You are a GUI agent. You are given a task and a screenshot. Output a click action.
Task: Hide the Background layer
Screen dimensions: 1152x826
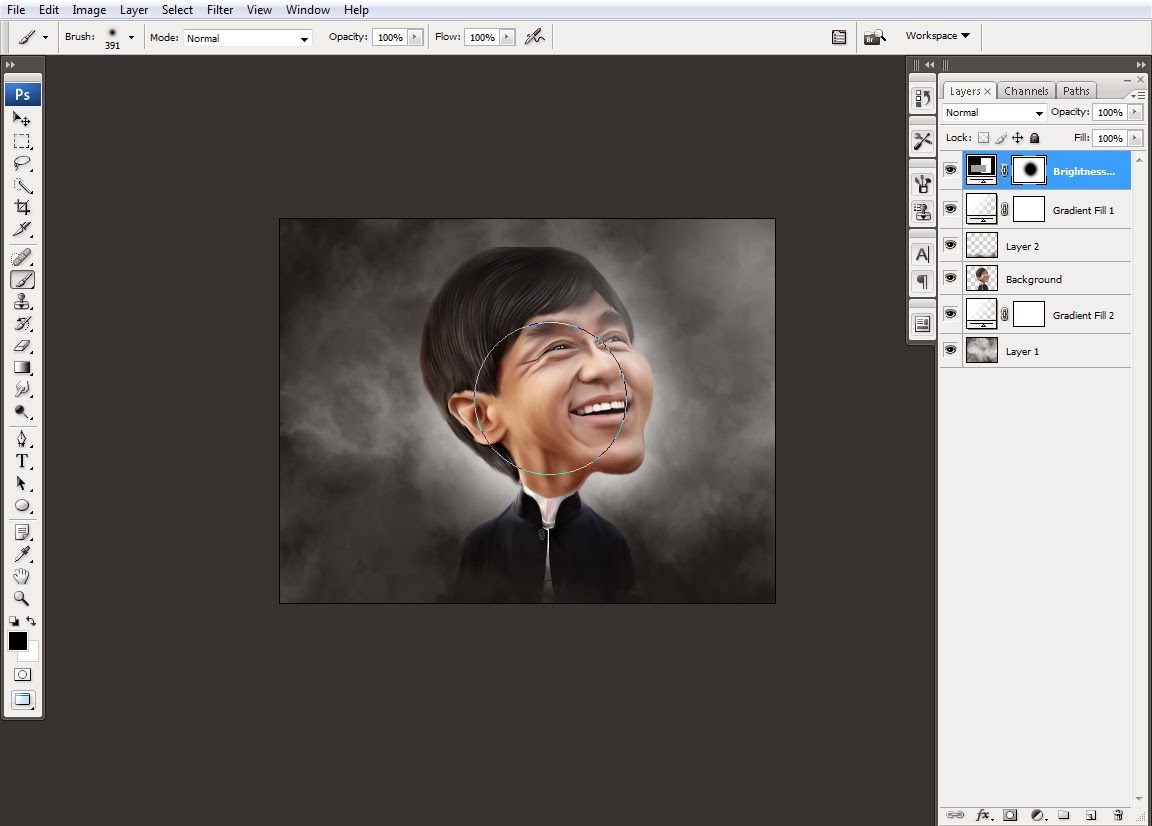click(x=950, y=279)
